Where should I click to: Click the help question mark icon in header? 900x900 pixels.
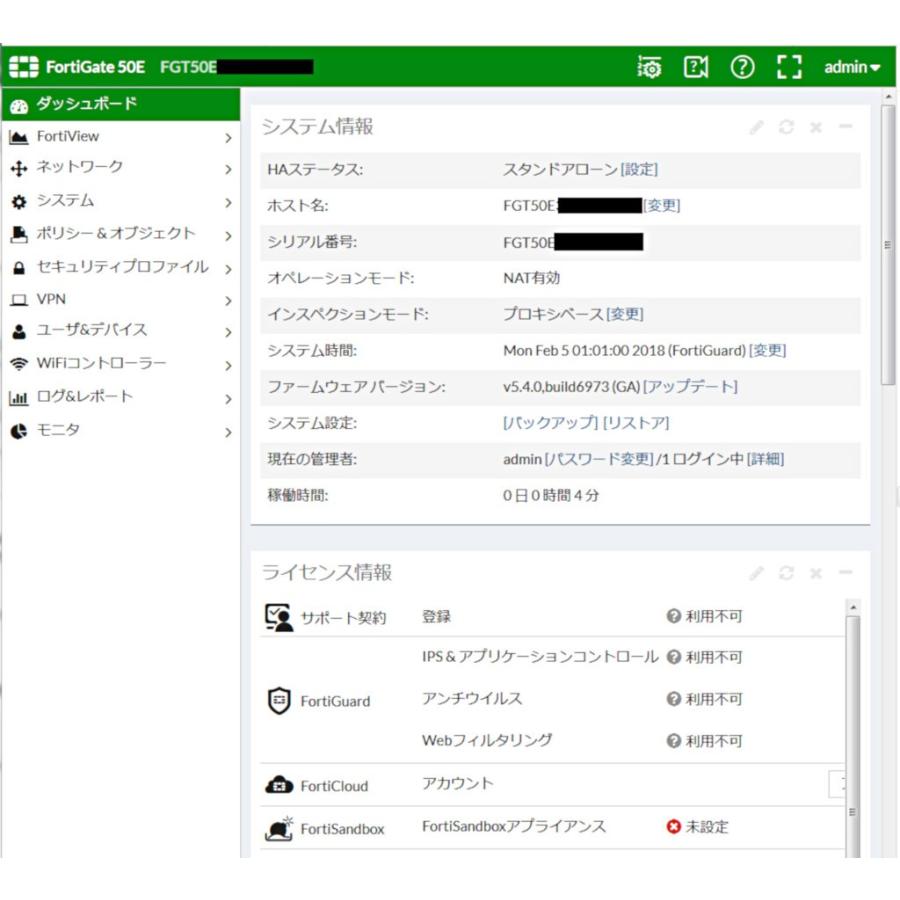click(742, 67)
